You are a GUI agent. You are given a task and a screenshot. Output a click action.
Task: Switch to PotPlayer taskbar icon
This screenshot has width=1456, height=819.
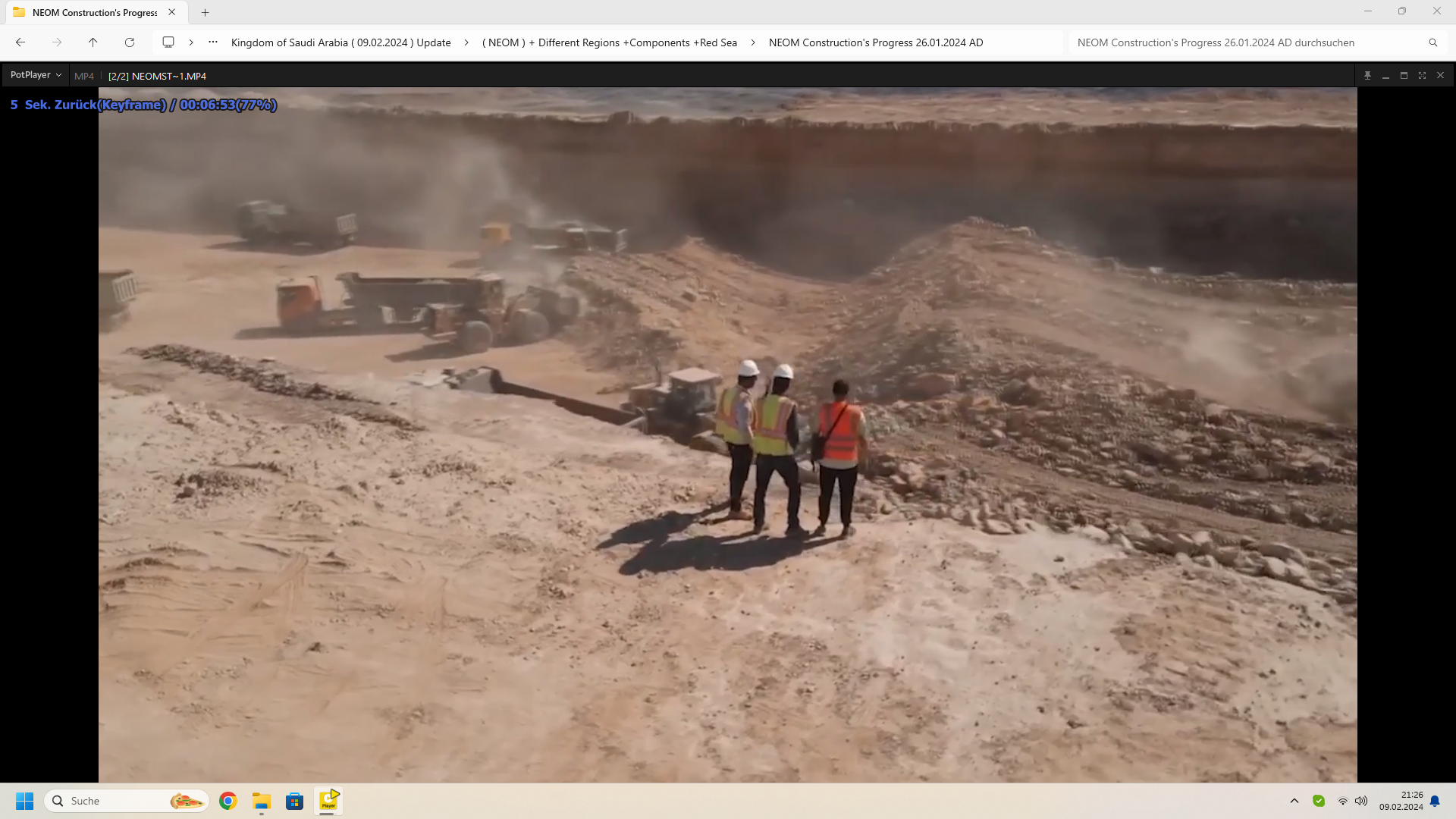click(x=328, y=801)
